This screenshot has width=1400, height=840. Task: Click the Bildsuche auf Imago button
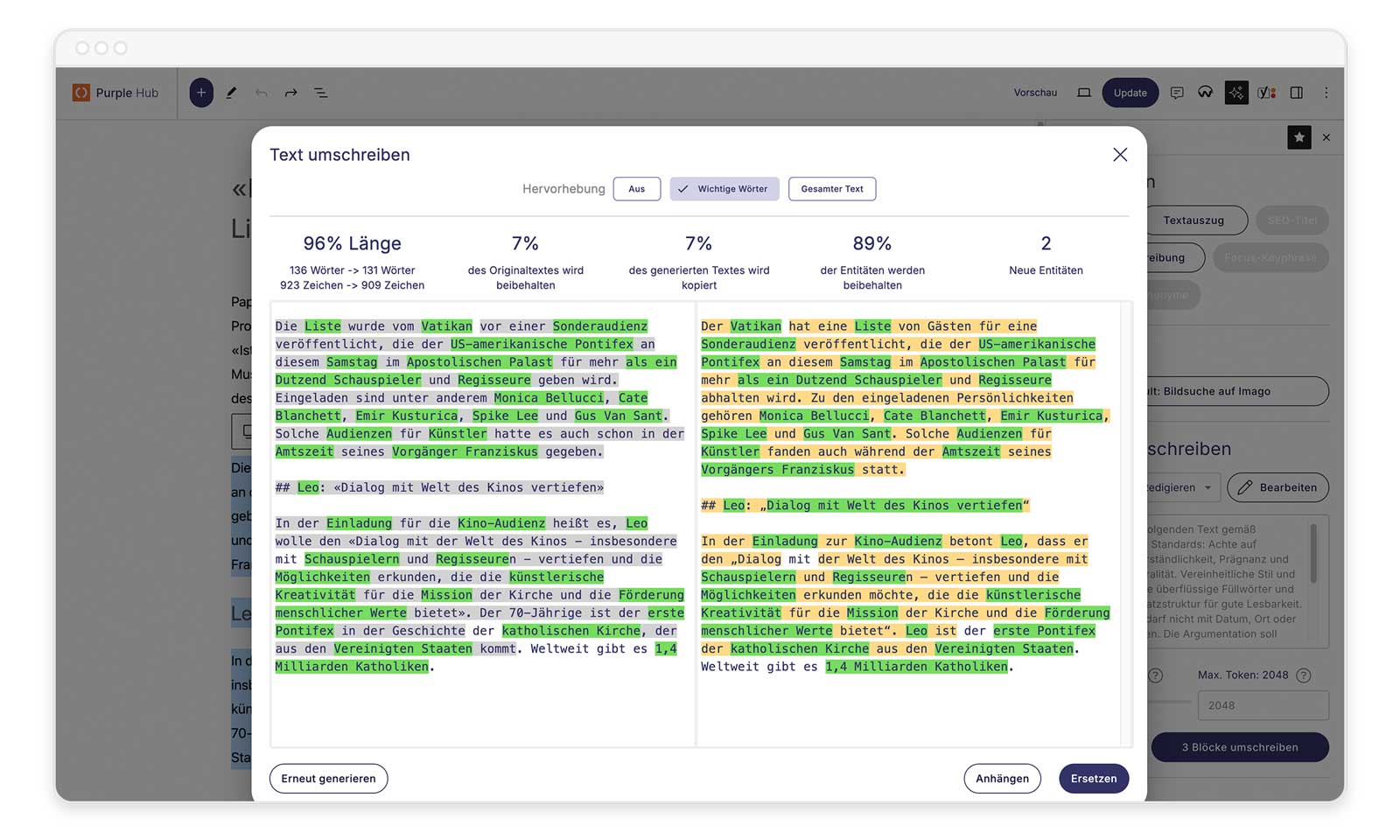point(1237,391)
